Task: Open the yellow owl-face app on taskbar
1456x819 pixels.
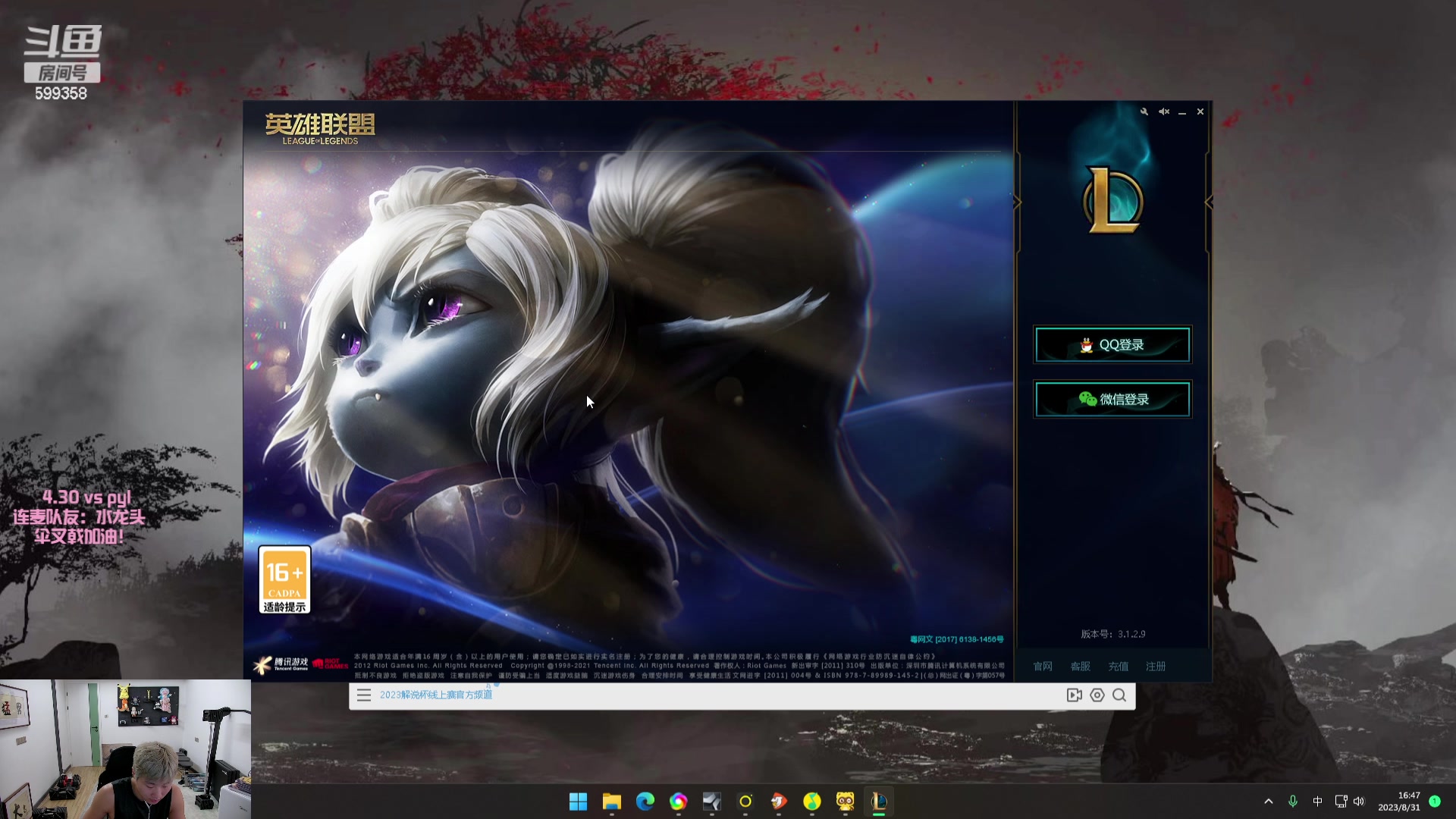Action: tap(846, 802)
